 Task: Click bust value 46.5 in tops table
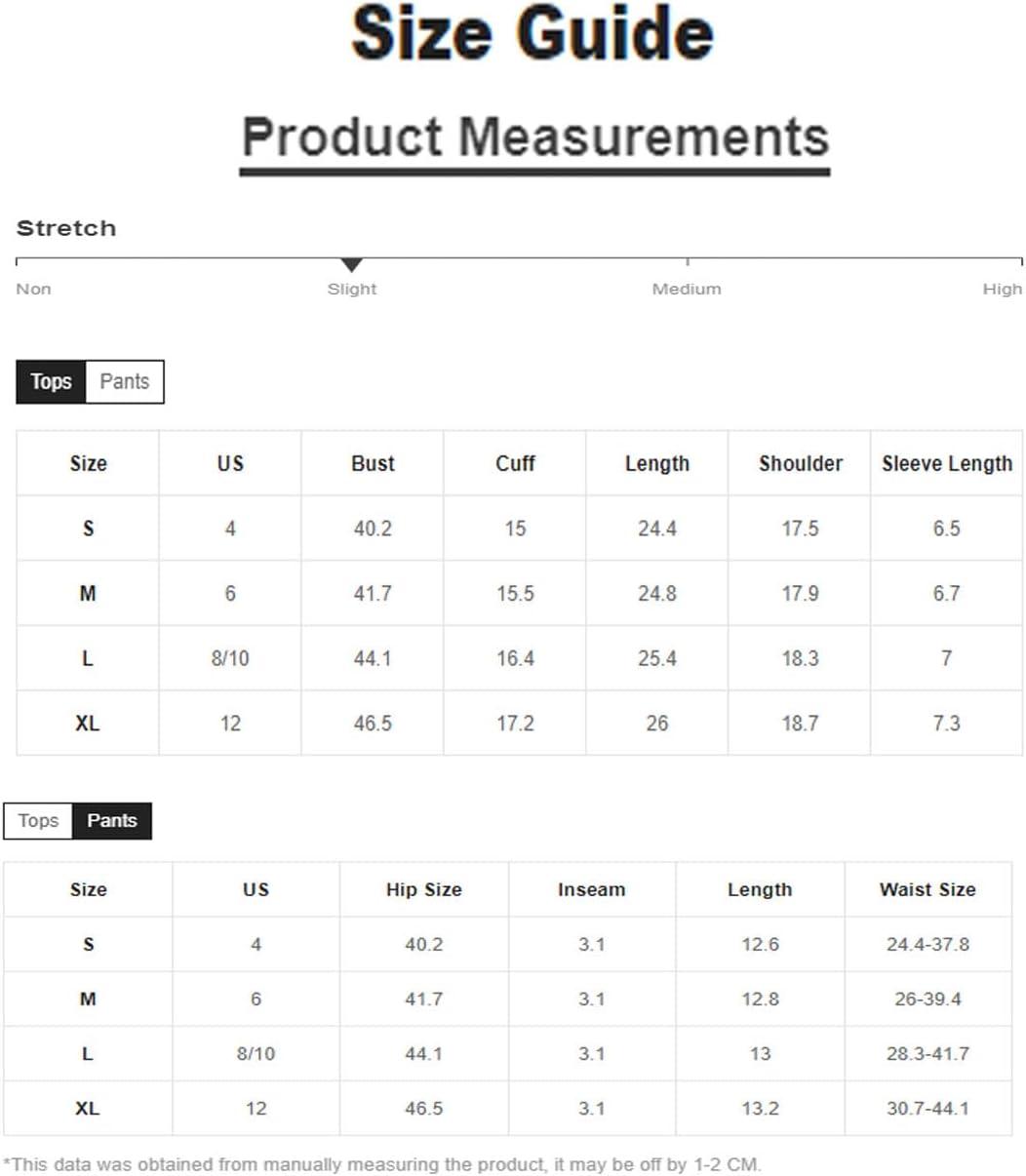[373, 724]
